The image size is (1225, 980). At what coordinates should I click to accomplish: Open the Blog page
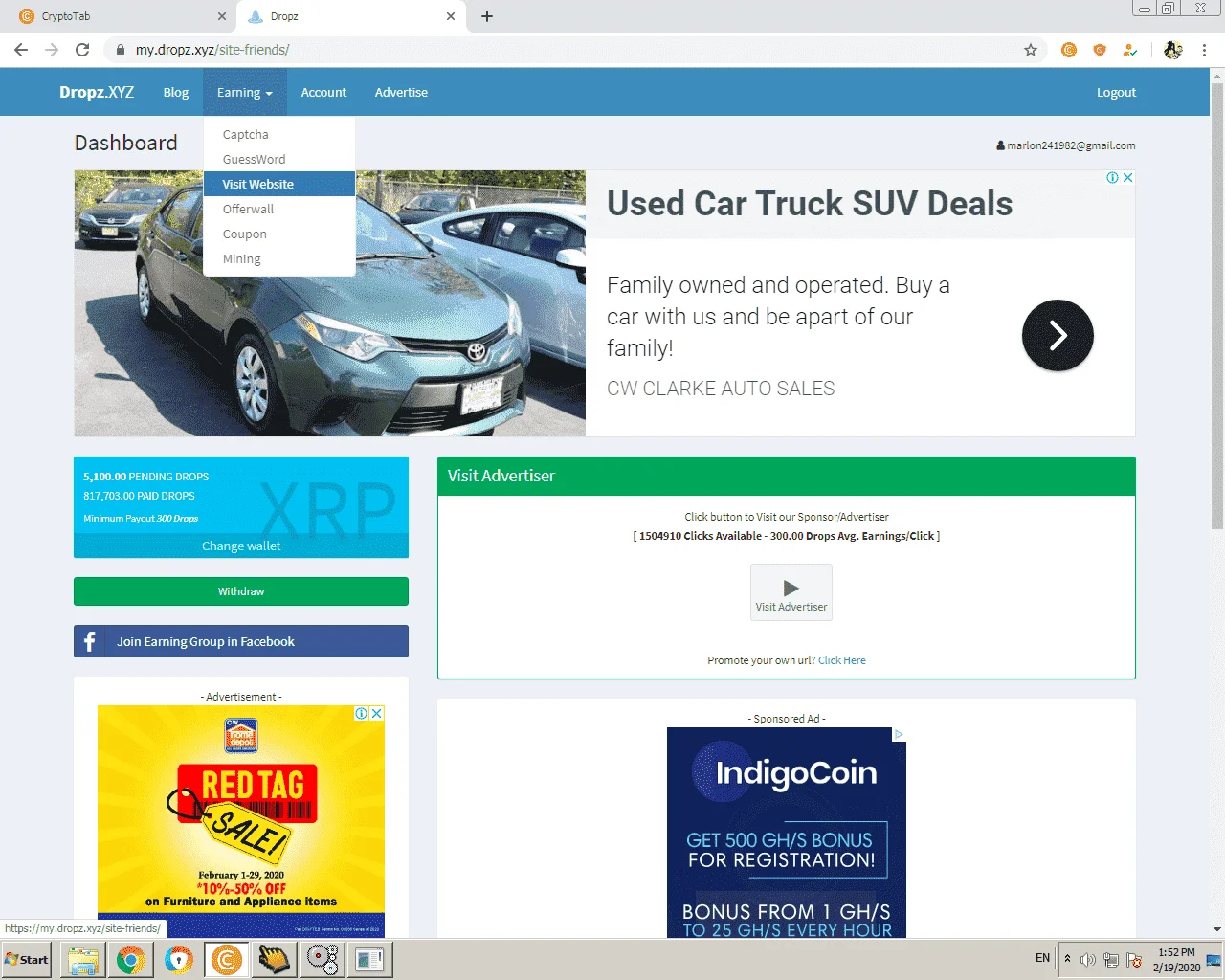176,93
